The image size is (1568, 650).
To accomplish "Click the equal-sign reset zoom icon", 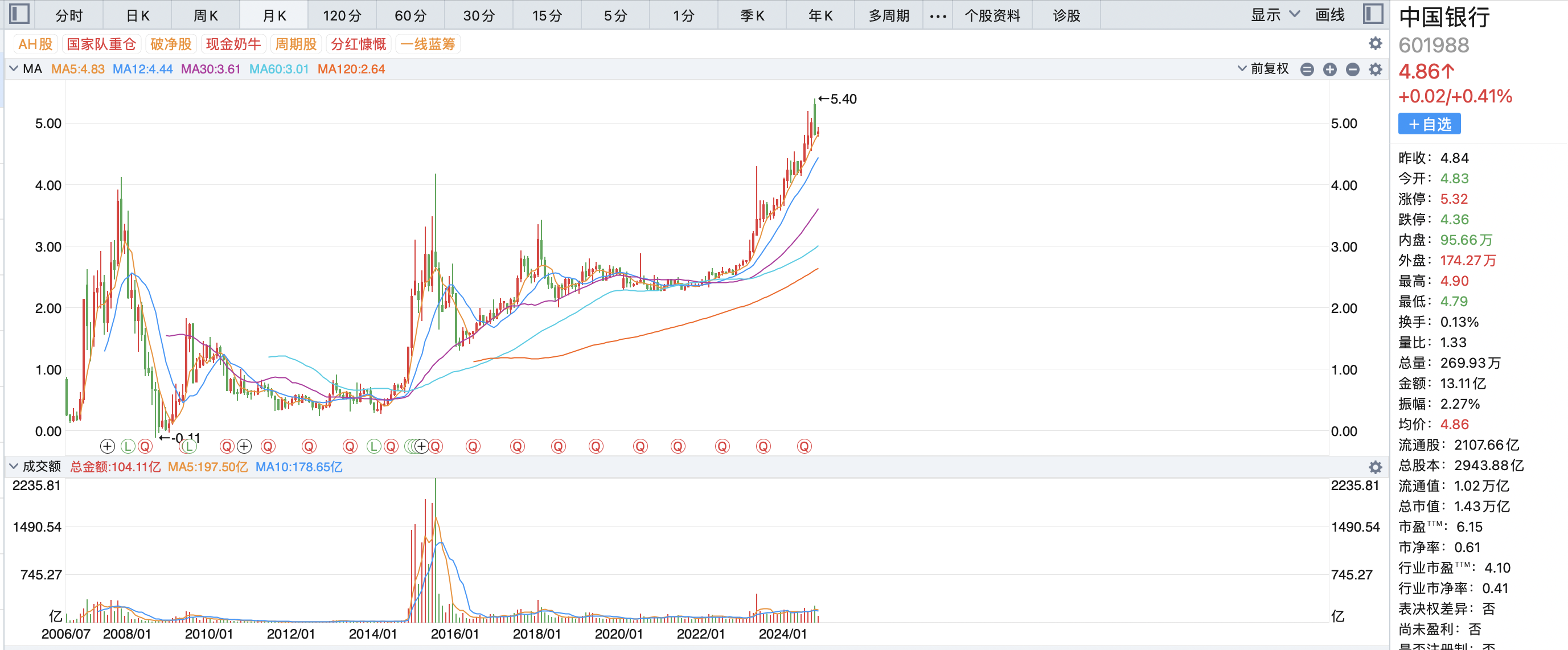I will point(1307,69).
